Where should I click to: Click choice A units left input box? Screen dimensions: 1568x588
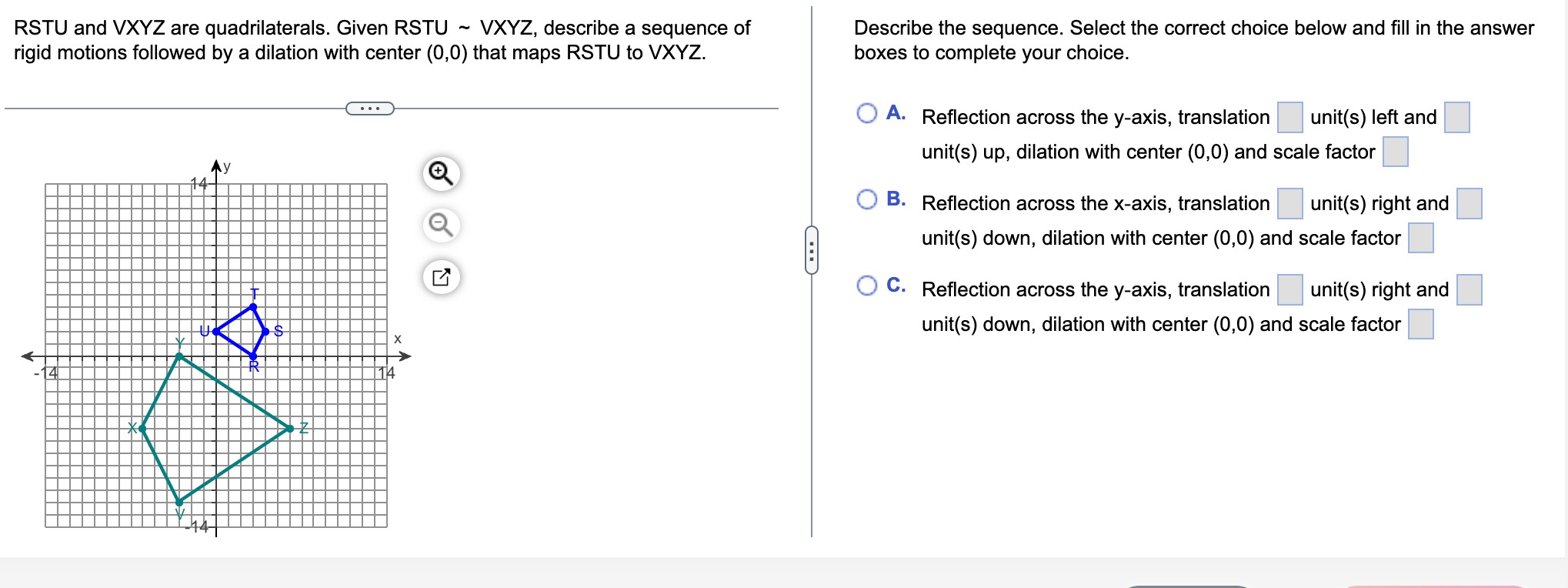1290,118
